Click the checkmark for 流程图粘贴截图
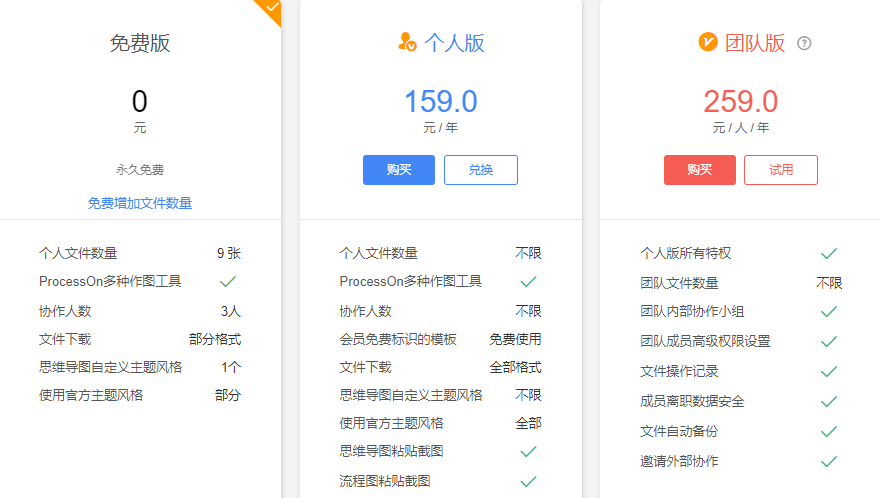This screenshot has height=498, width=880. pos(528,481)
